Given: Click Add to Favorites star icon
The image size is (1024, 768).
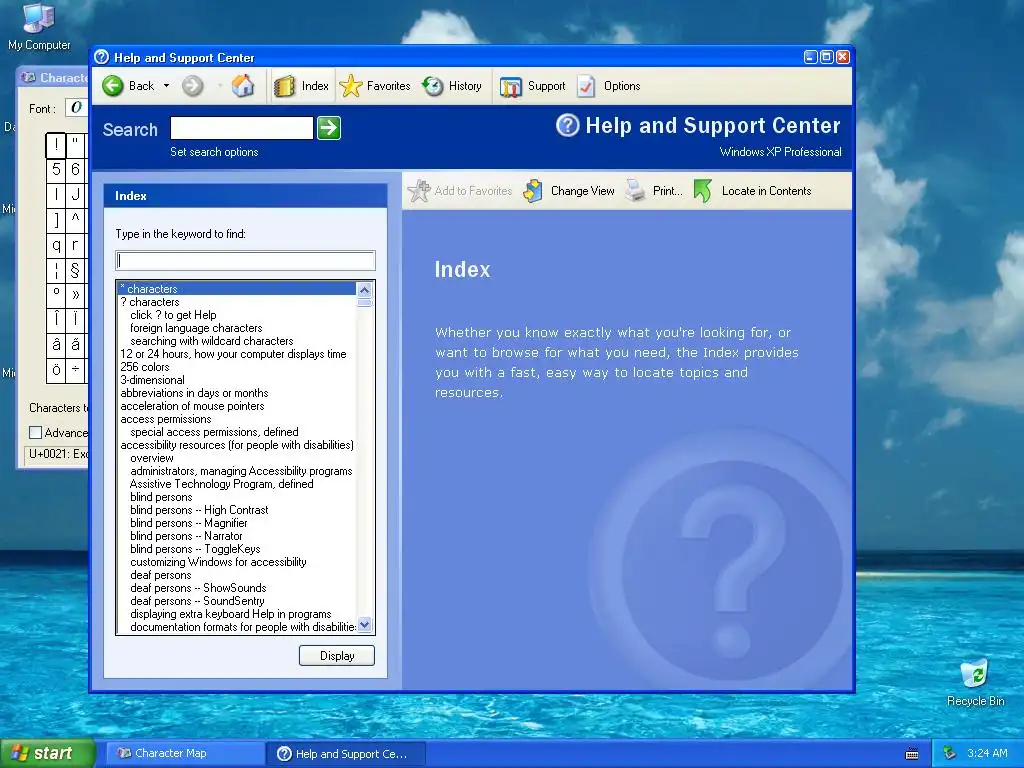Looking at the screenshot, I should [x=419, y=191].
